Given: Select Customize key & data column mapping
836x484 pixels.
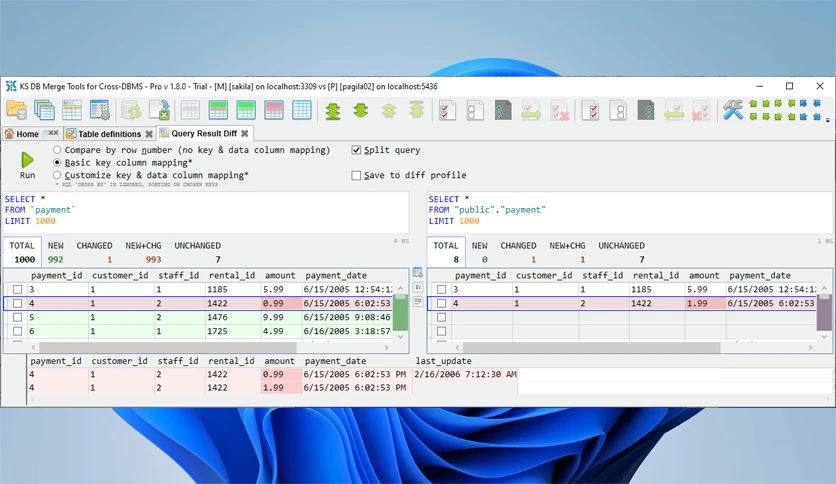Looking at the screenshot, I should [57, 175].
